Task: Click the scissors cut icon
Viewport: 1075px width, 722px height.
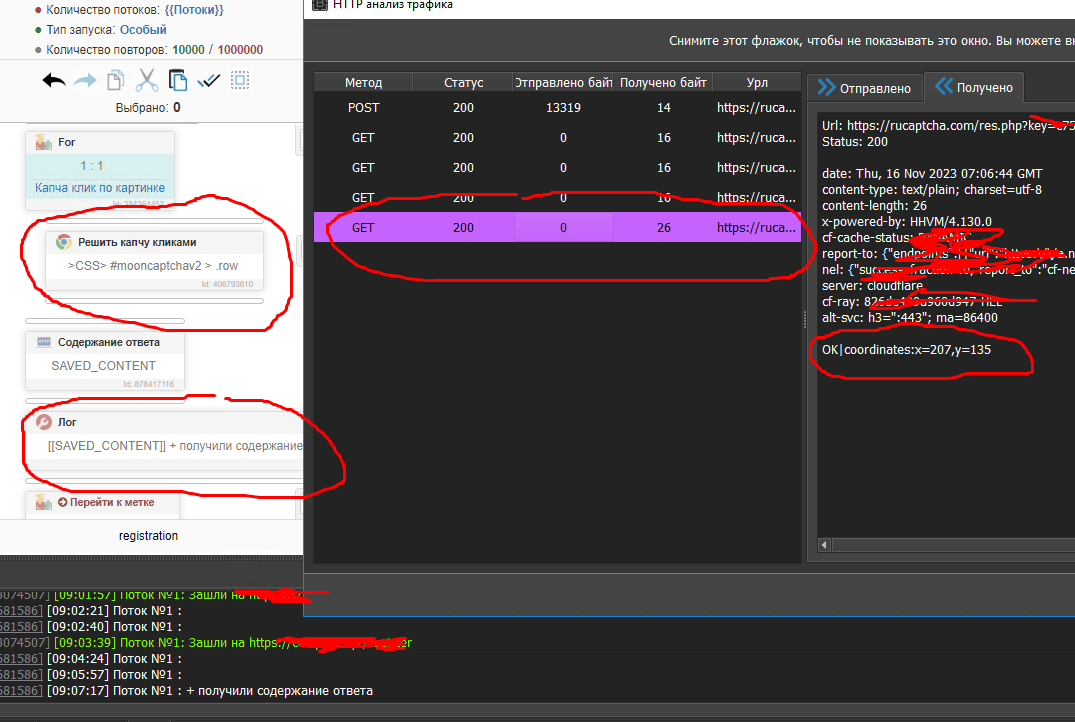Action: [x=147, y=81]
